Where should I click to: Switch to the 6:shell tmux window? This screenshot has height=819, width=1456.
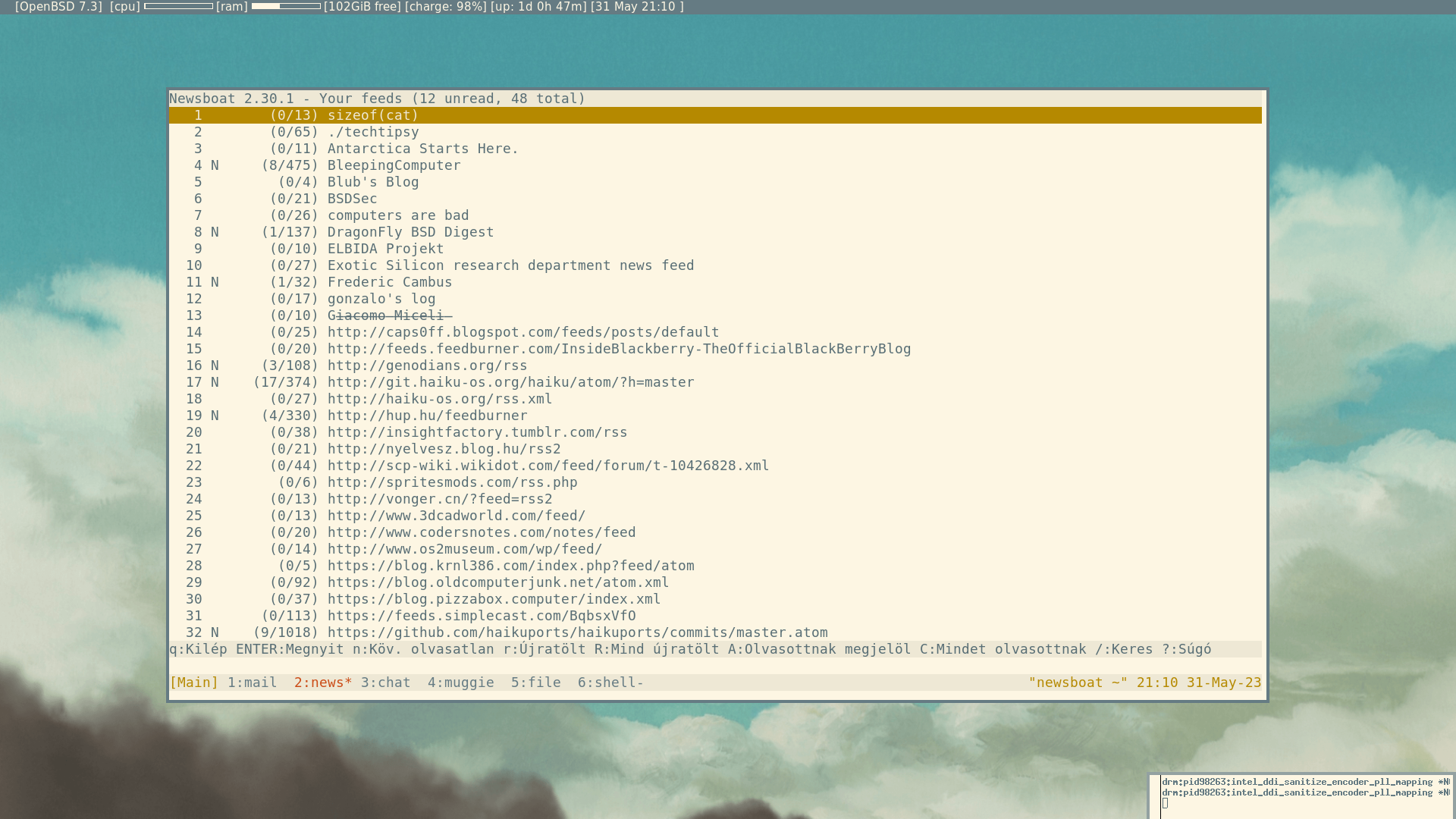coord(610,682)
